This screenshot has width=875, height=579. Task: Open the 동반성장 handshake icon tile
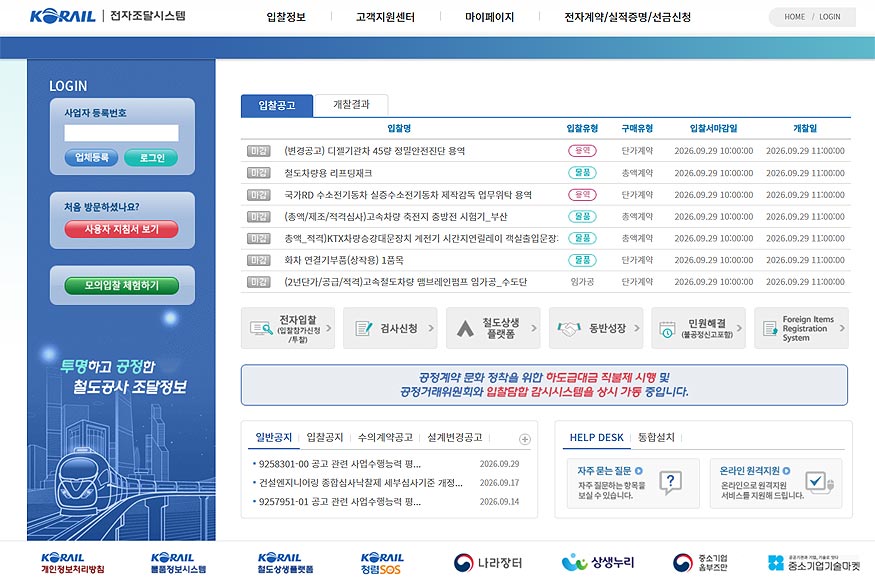[x=595, y=328]
